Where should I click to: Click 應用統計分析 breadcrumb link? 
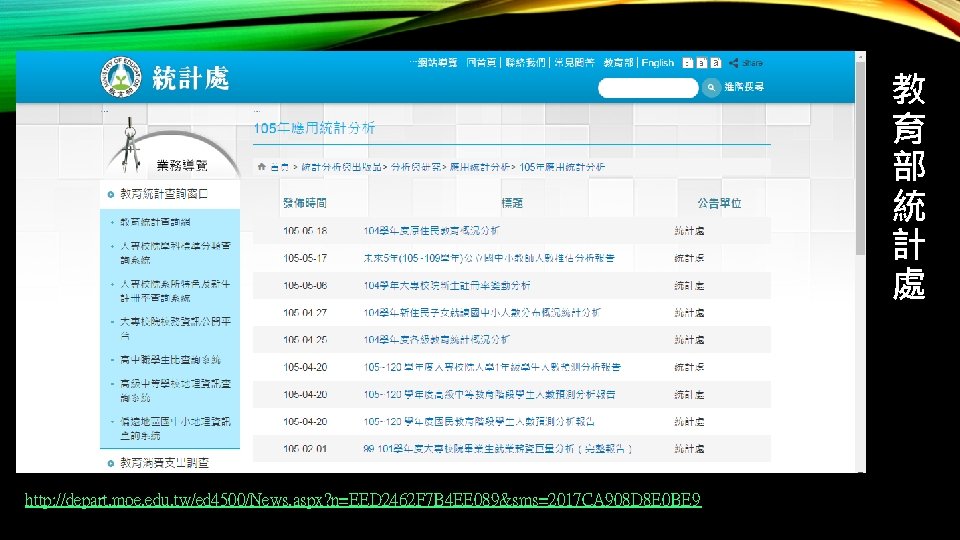pyautogui.click(x=479, y=167)
